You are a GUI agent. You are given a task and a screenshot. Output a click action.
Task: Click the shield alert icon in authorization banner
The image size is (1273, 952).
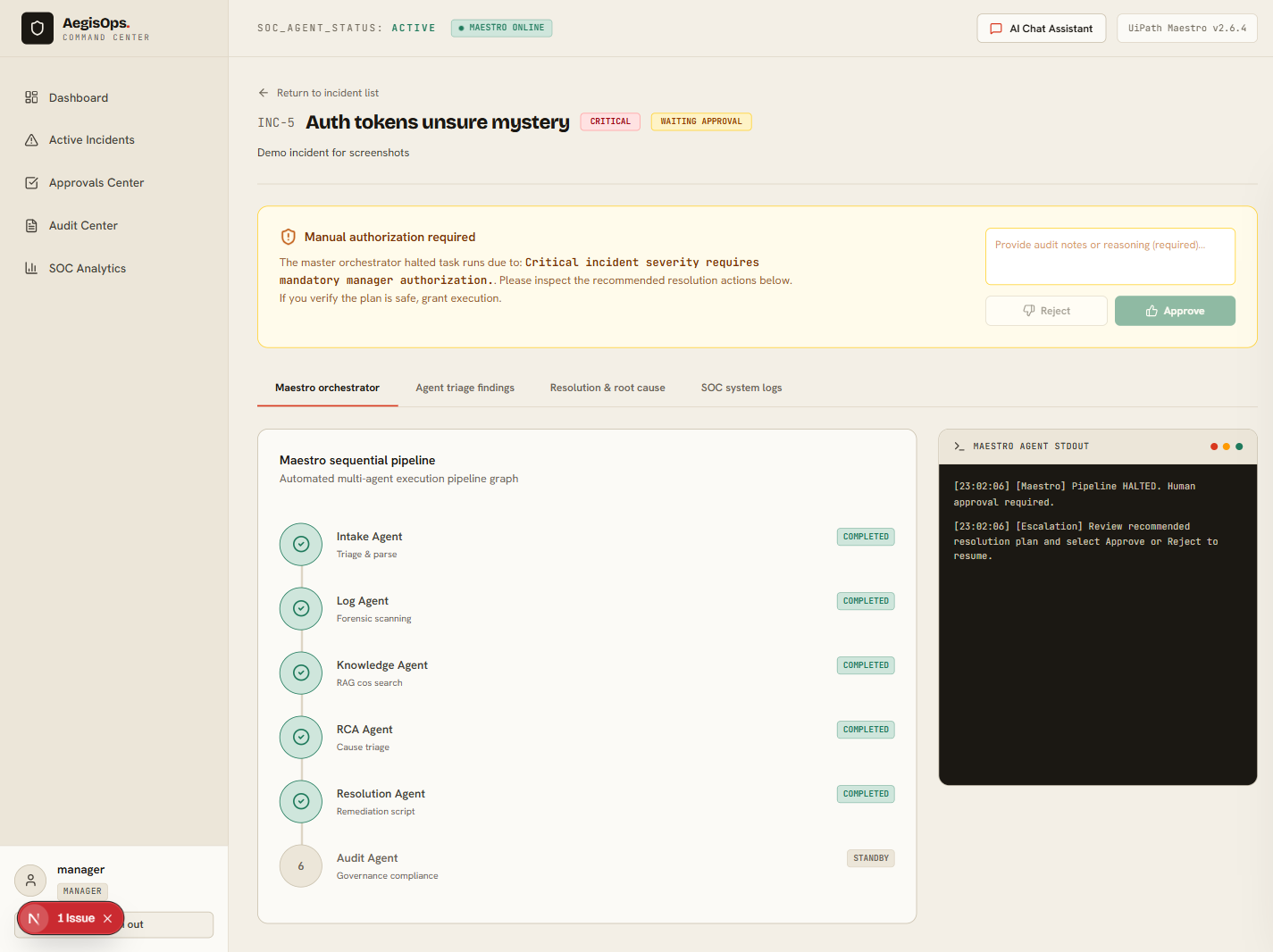[x=288, y=237]
